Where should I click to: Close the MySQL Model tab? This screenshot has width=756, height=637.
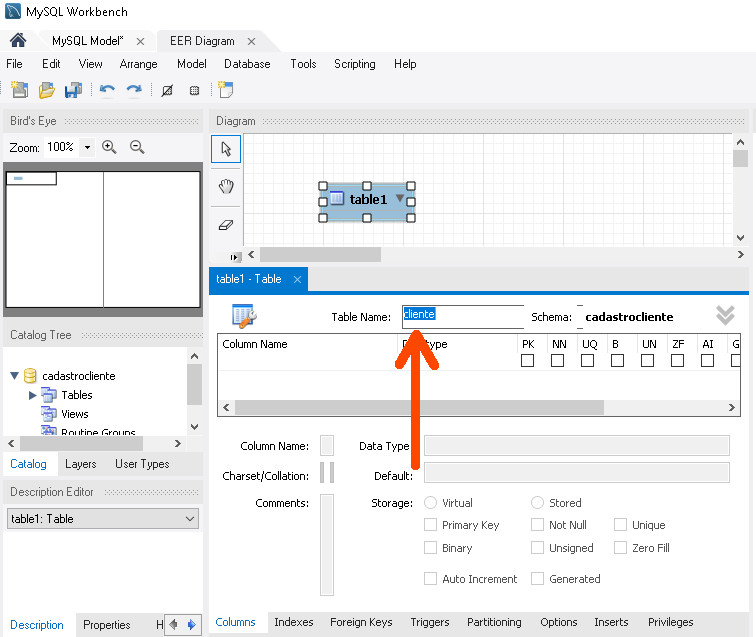tap(140, 41)
